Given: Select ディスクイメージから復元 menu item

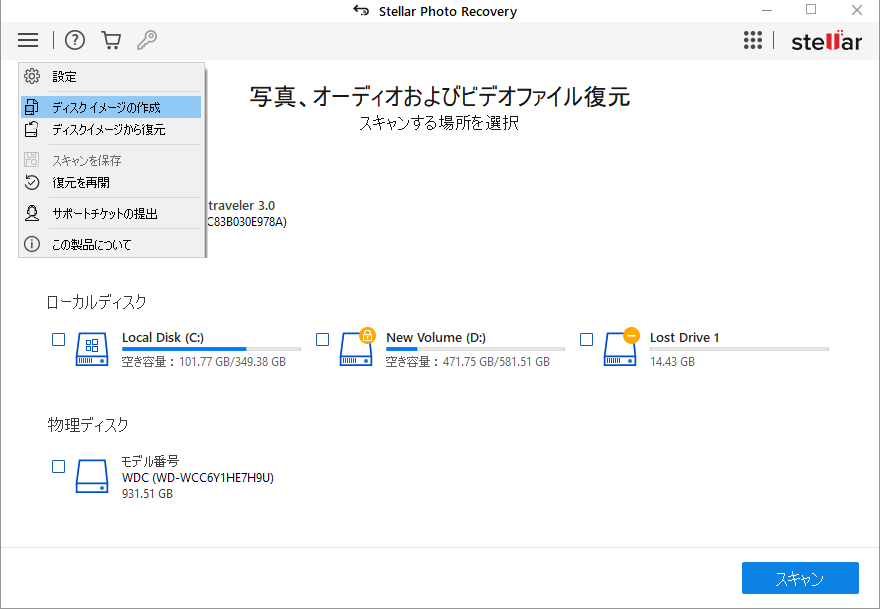Looking at the screenshot, I should [111, 130].
